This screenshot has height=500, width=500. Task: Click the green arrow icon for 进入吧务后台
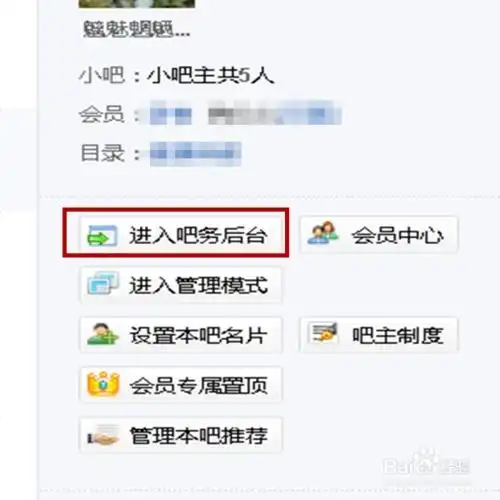pos(102,236)
